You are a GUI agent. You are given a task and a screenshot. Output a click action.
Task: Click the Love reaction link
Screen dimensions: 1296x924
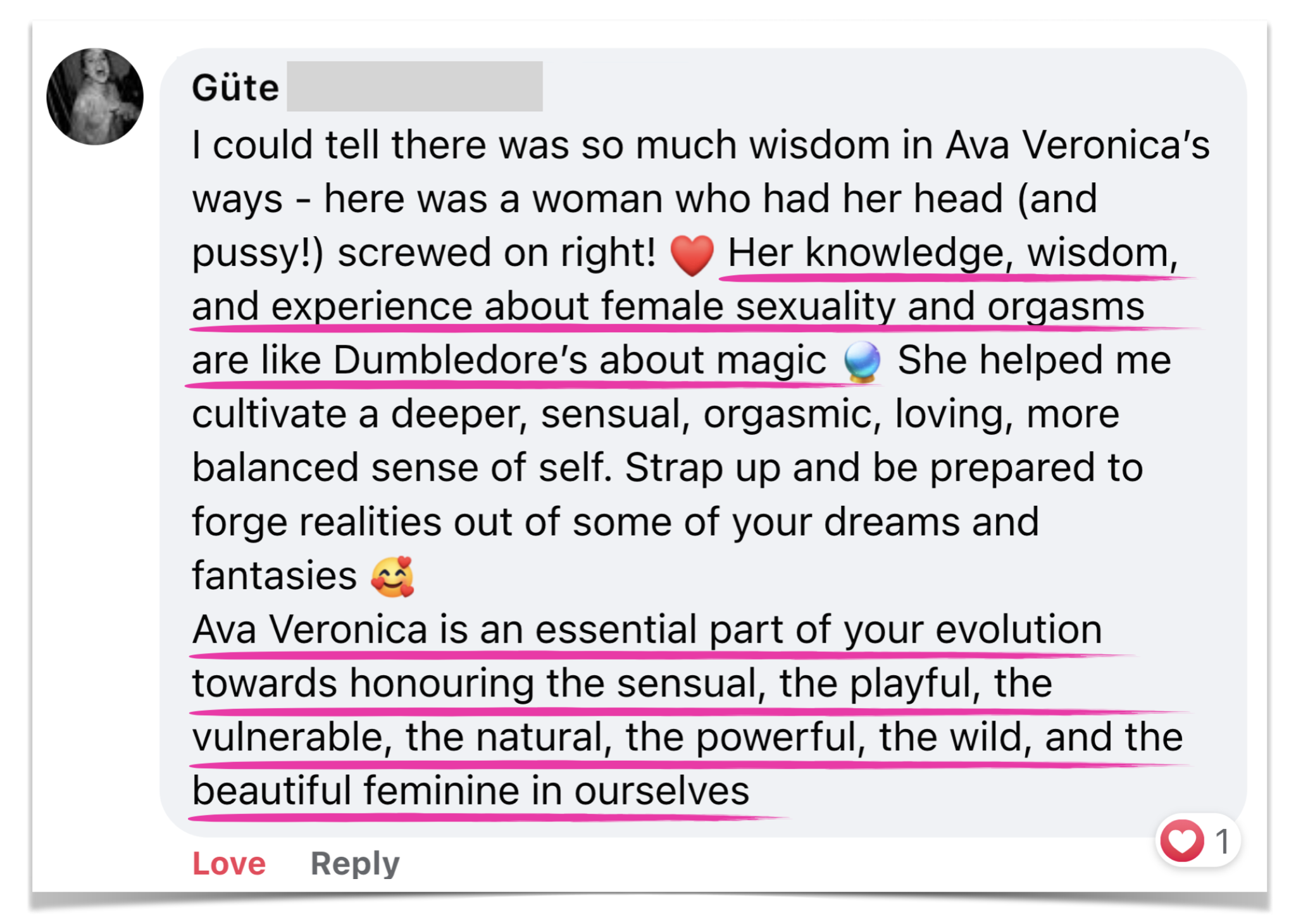point(229,863)
